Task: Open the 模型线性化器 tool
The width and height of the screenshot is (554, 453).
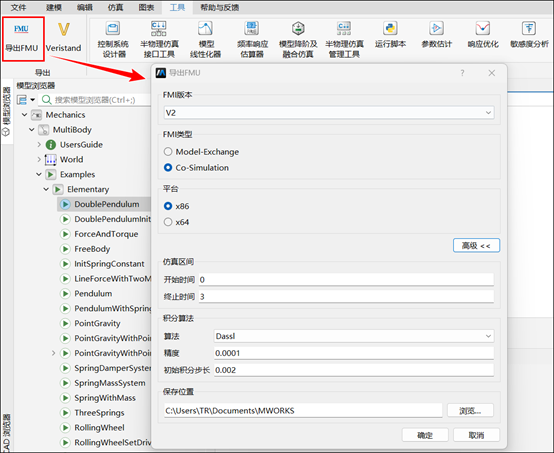Action: [205, 39]
